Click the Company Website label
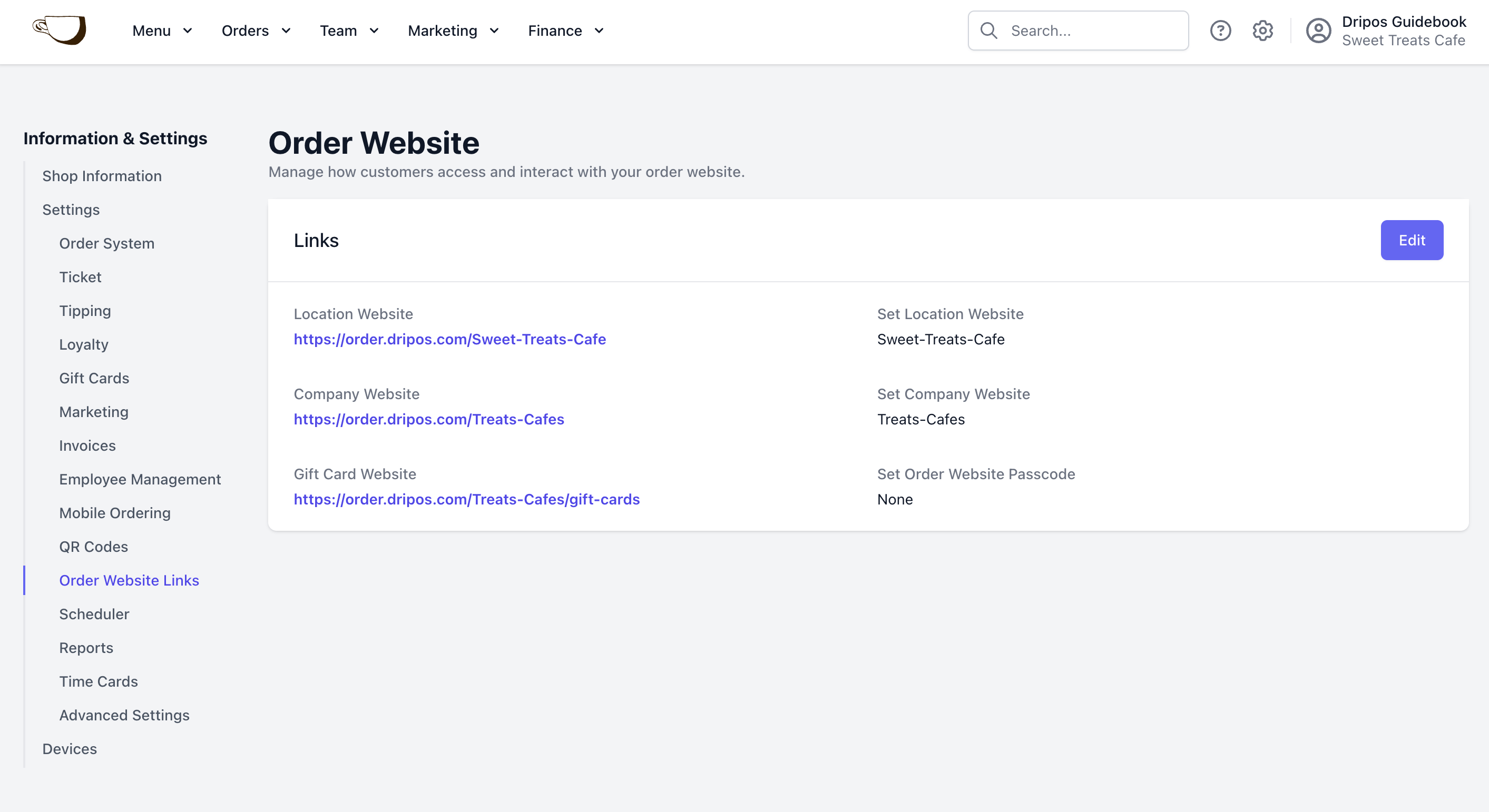1489x812 pixels. (x=357, y=394)
